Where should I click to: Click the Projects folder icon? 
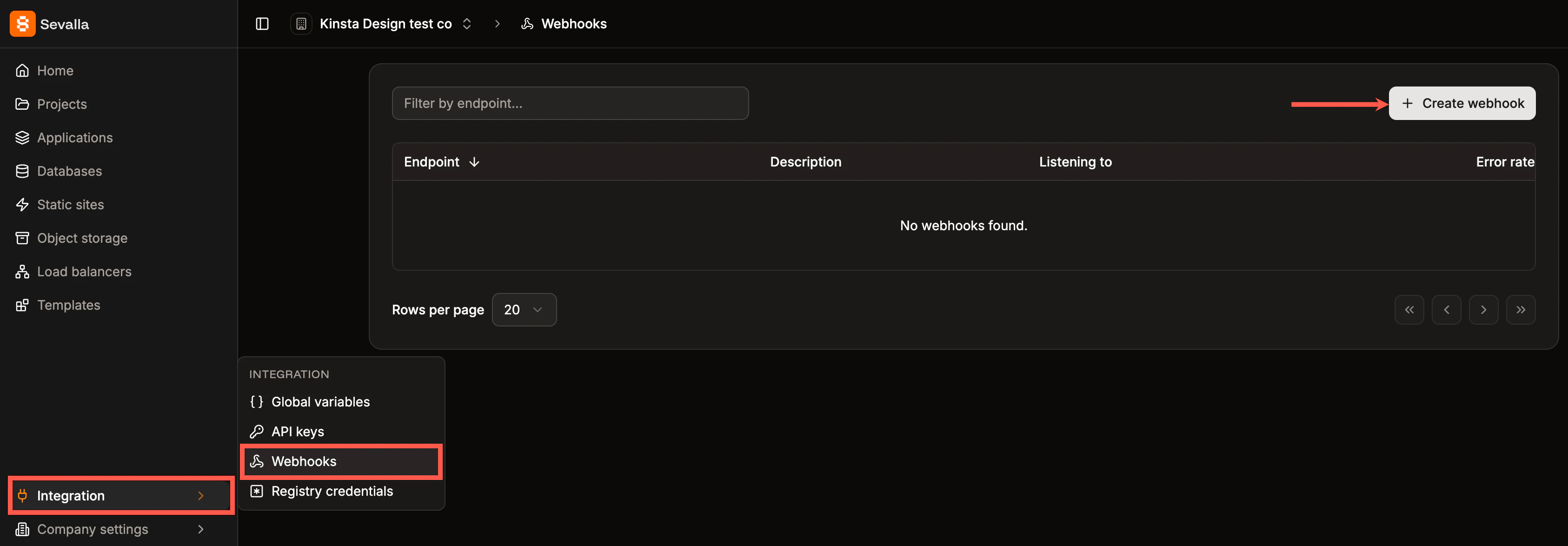[22, 104]
